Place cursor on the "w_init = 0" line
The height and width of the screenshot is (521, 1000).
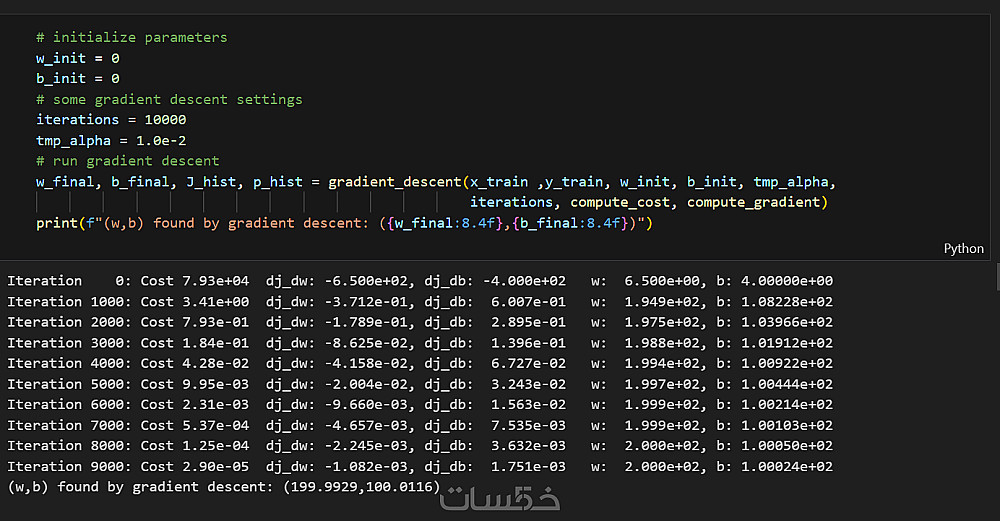[x=78, y=58]
